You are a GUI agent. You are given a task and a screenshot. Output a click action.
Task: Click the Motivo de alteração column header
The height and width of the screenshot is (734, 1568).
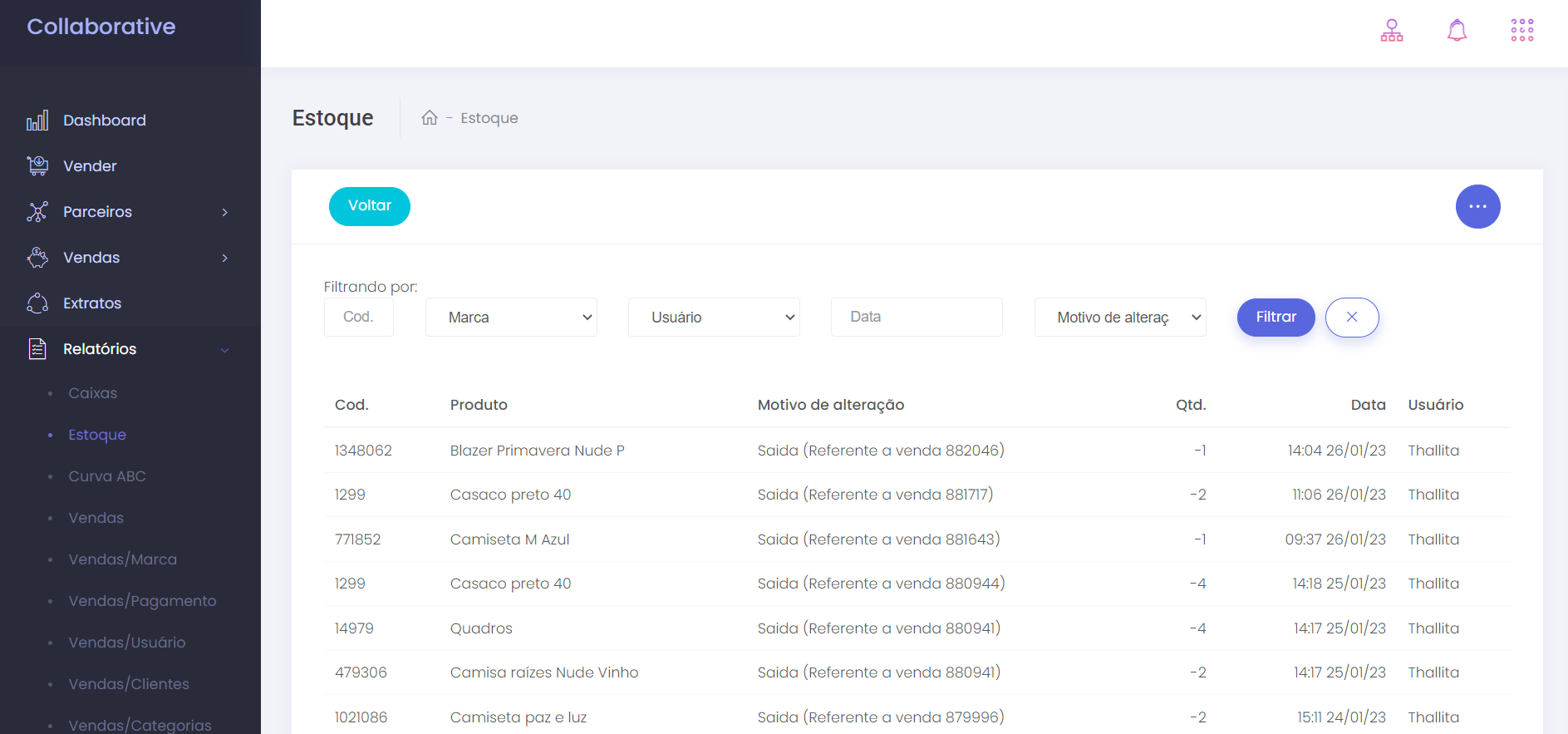pyautogui.click(x=831, y=405)
